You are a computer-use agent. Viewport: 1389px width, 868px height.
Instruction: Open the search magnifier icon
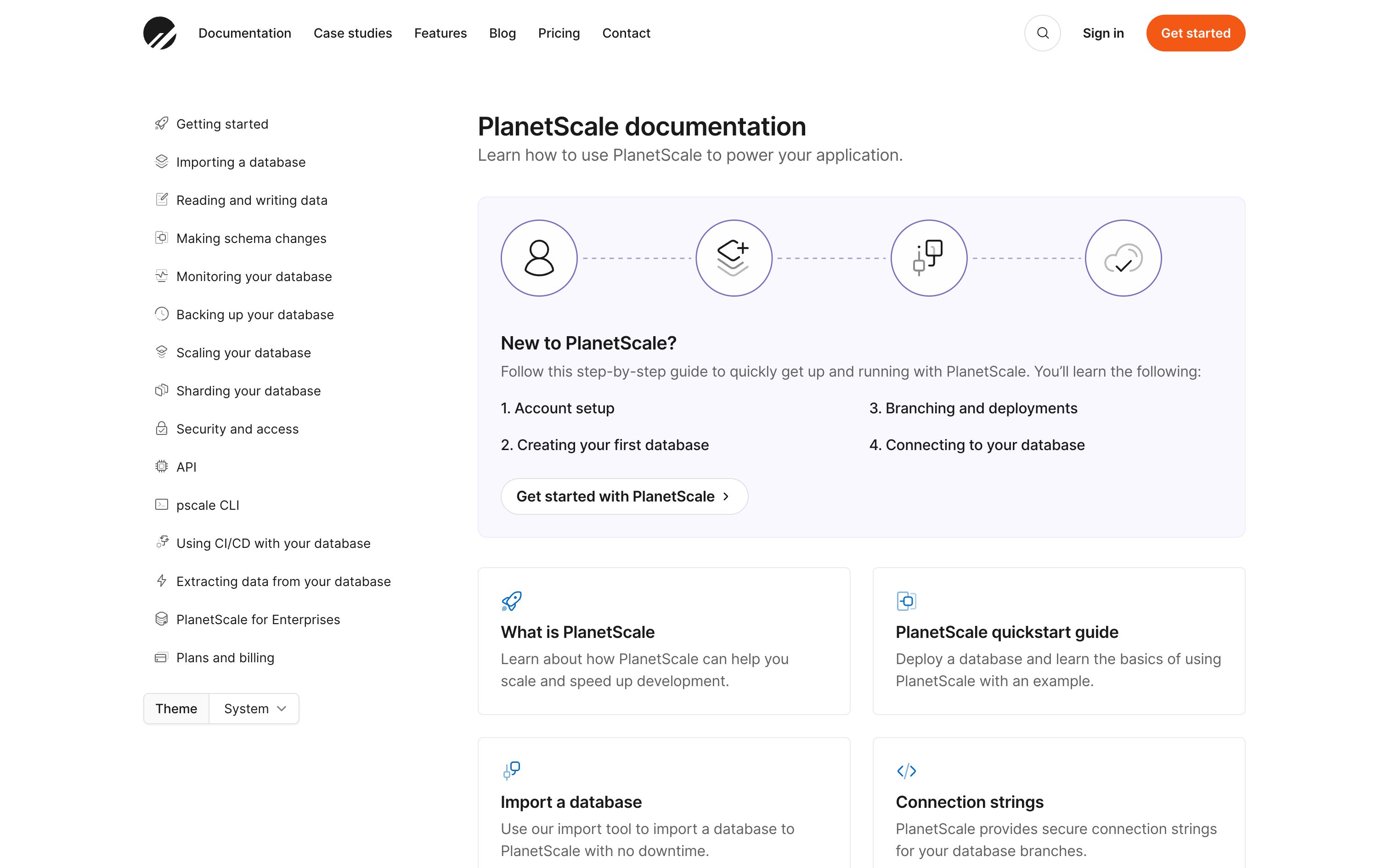pos(1042,33)
